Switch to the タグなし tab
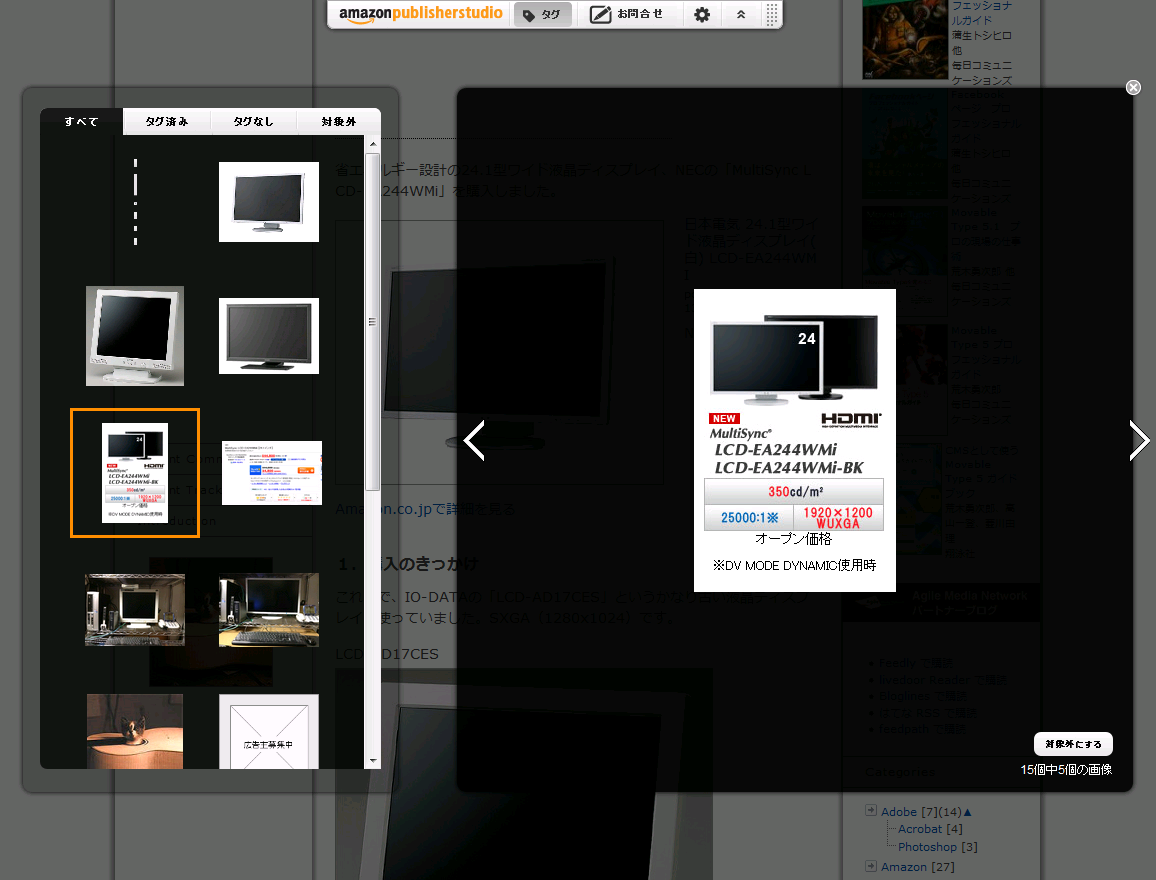The height and width of the screenshot is (880, 1156). 254,122
